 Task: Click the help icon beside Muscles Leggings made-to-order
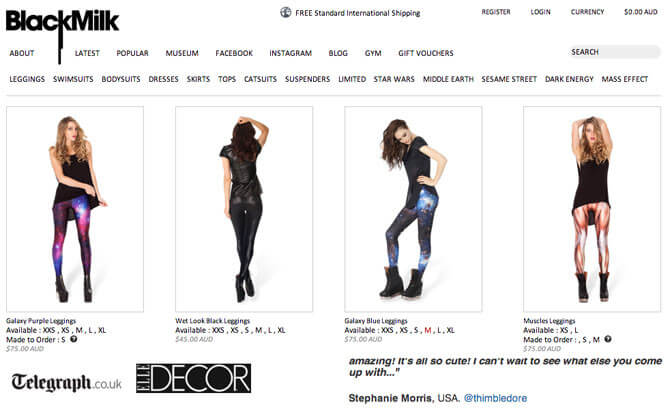[x=608, y=339]
